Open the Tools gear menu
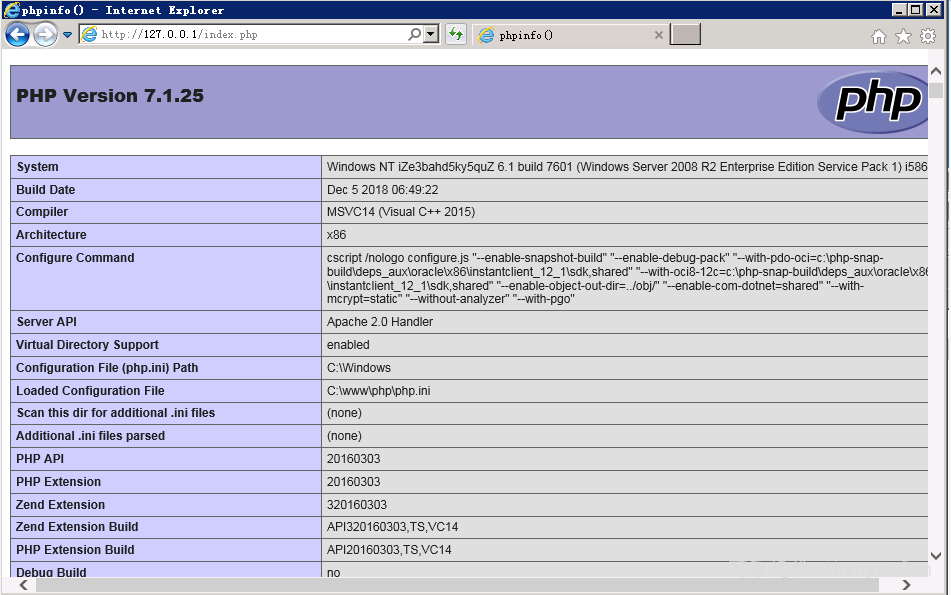Viewport: 951px width, 595px height. (928, 36)
